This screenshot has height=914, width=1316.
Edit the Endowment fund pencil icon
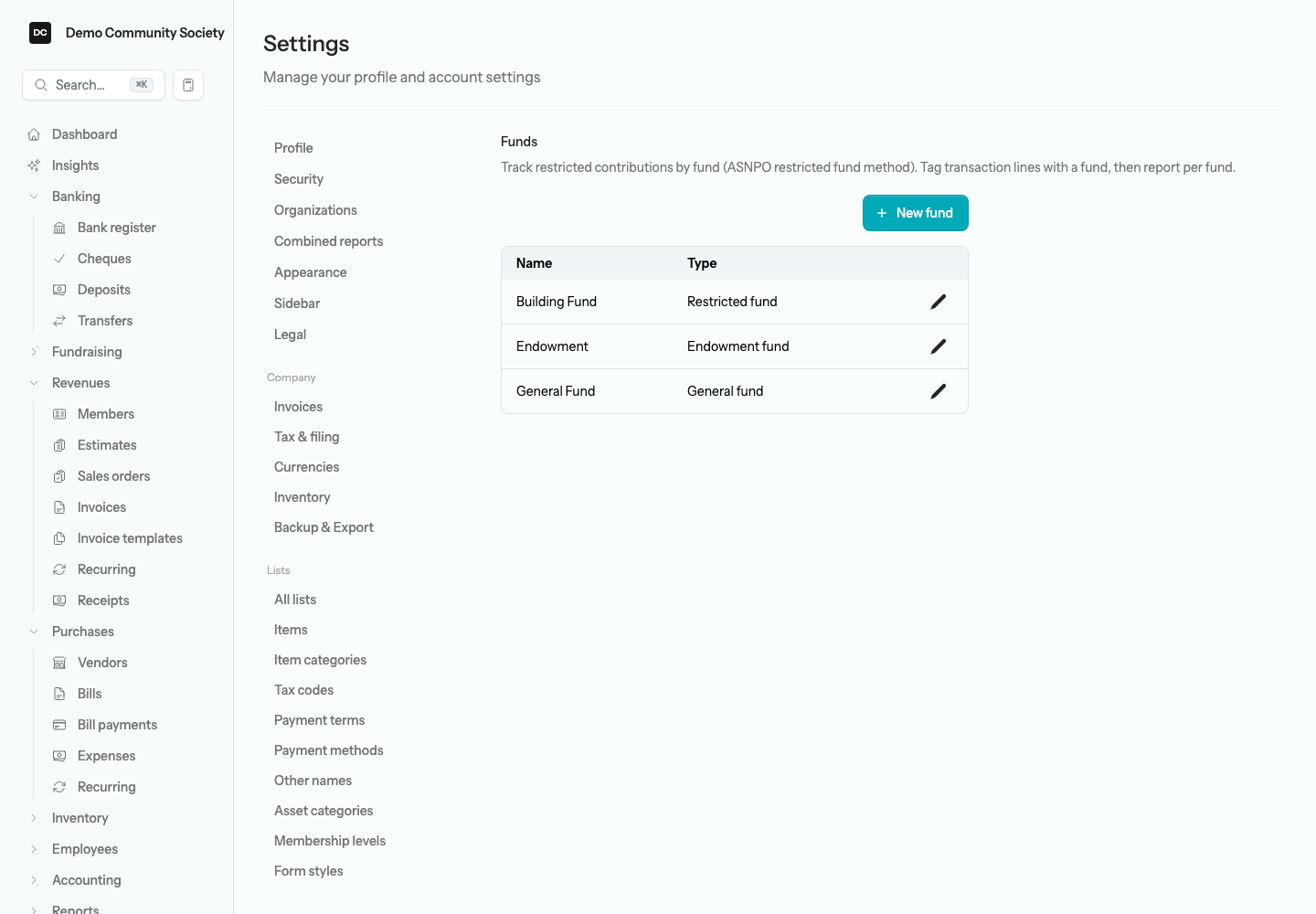pos(939,346)
